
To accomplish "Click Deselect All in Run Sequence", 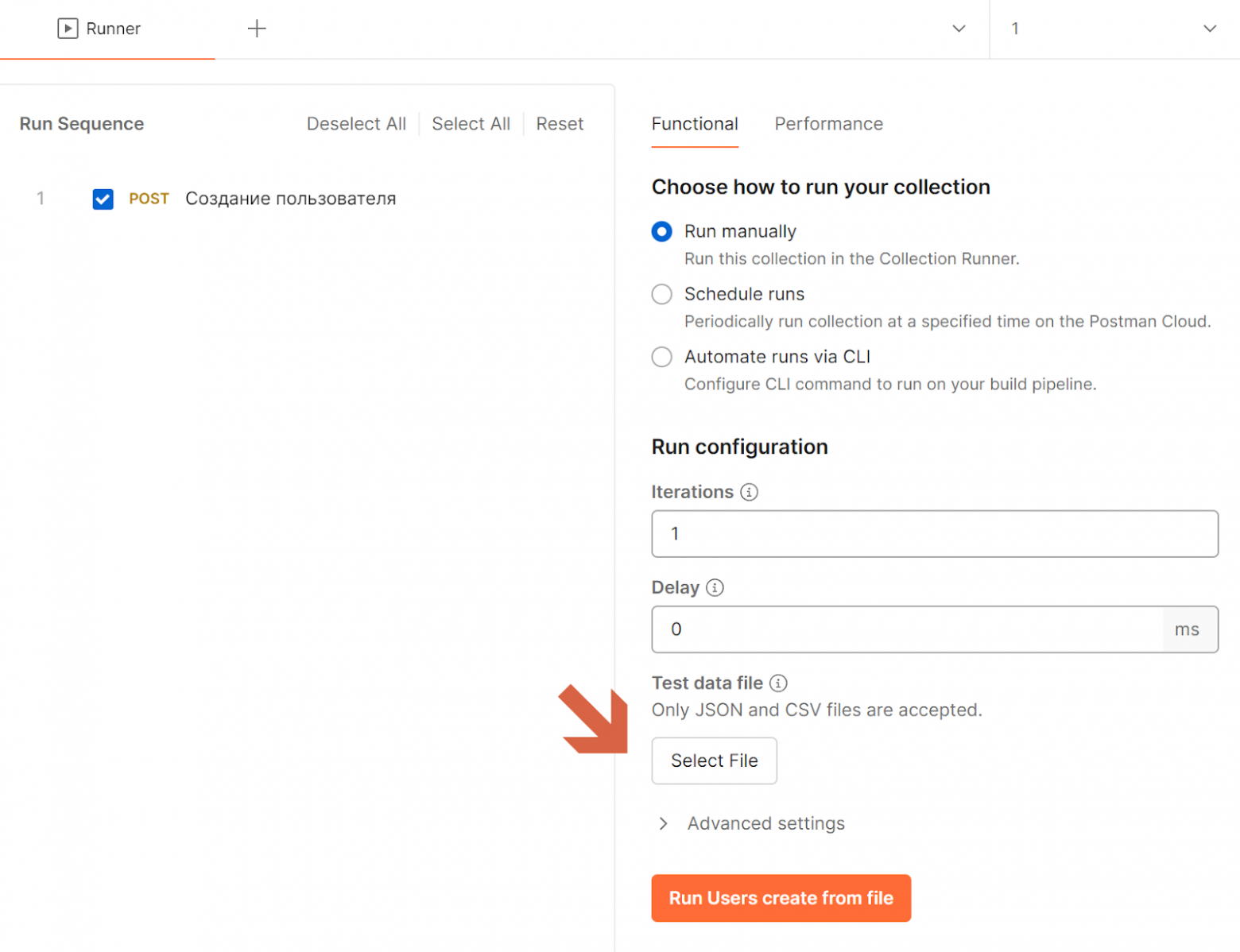I will point(356,124).
